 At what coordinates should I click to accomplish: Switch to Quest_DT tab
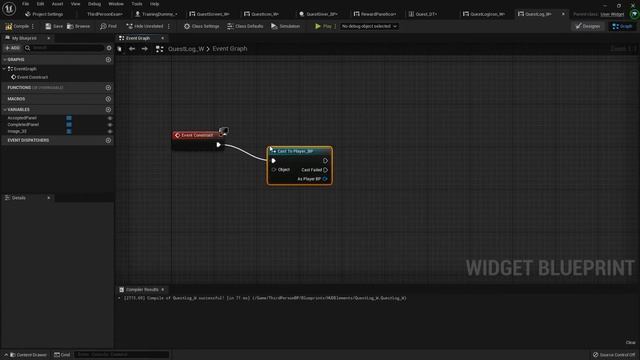422,14
